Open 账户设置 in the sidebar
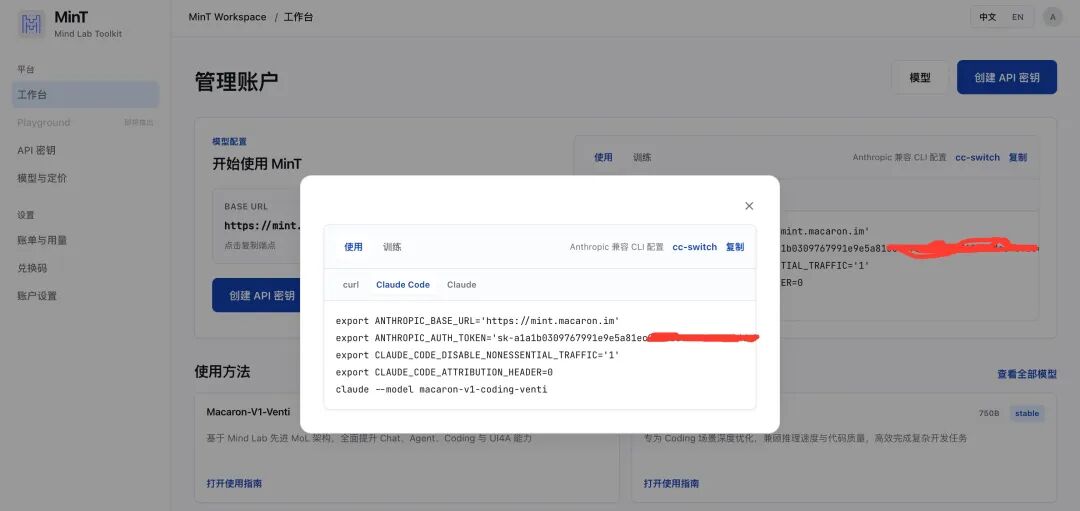Viewport: 1080px width, 511px height. click(85, 296)
